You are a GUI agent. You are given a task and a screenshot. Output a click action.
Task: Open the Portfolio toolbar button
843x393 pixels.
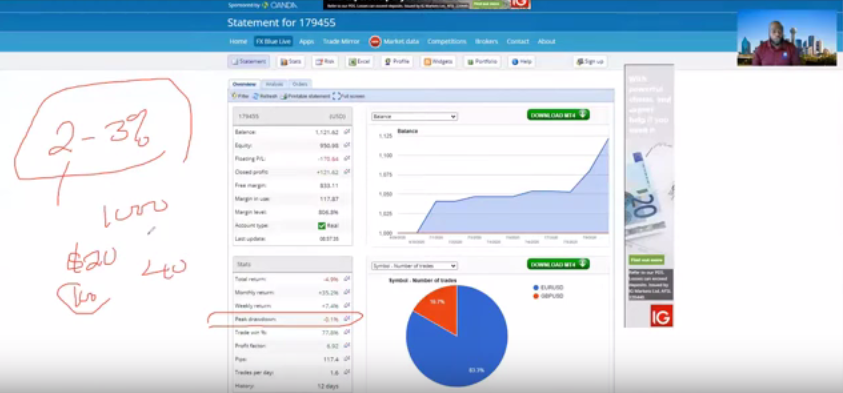click(x=482, y=62)
